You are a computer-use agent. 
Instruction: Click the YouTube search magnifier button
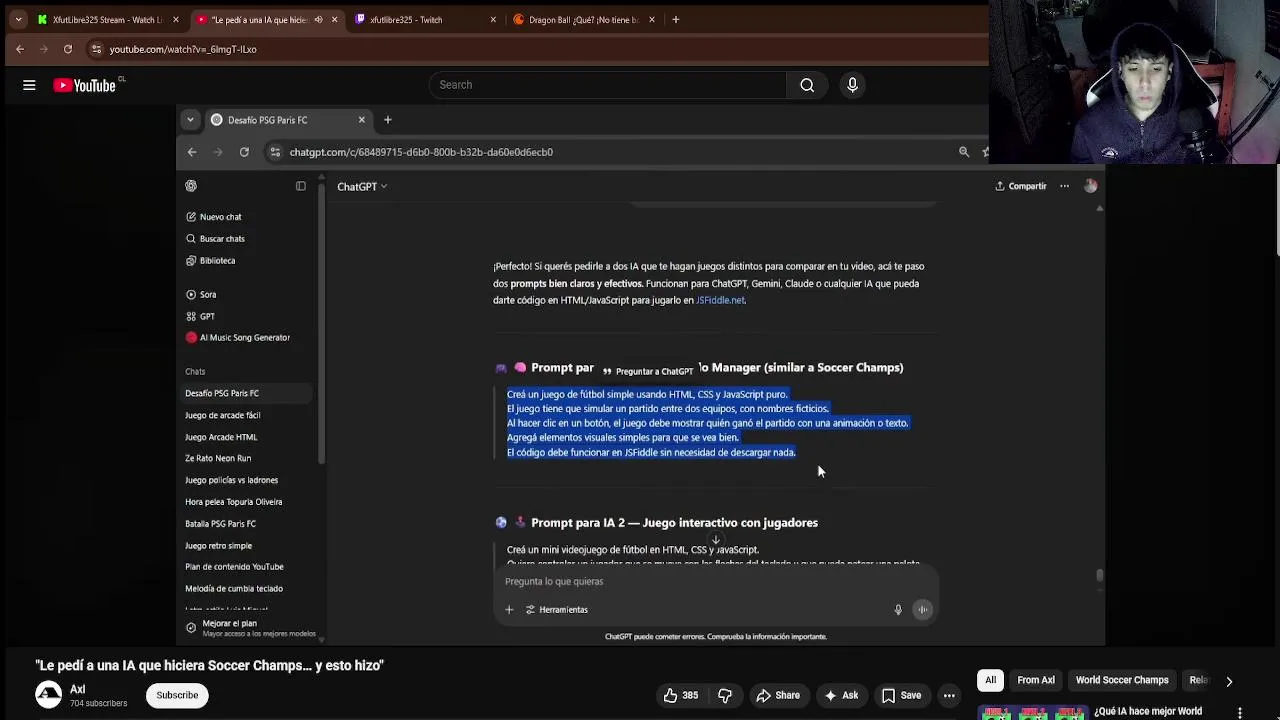click(807, 85)
